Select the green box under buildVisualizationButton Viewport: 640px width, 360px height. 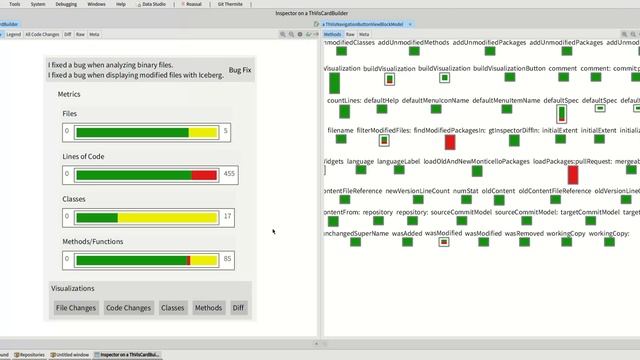click(x=509, y=77)
